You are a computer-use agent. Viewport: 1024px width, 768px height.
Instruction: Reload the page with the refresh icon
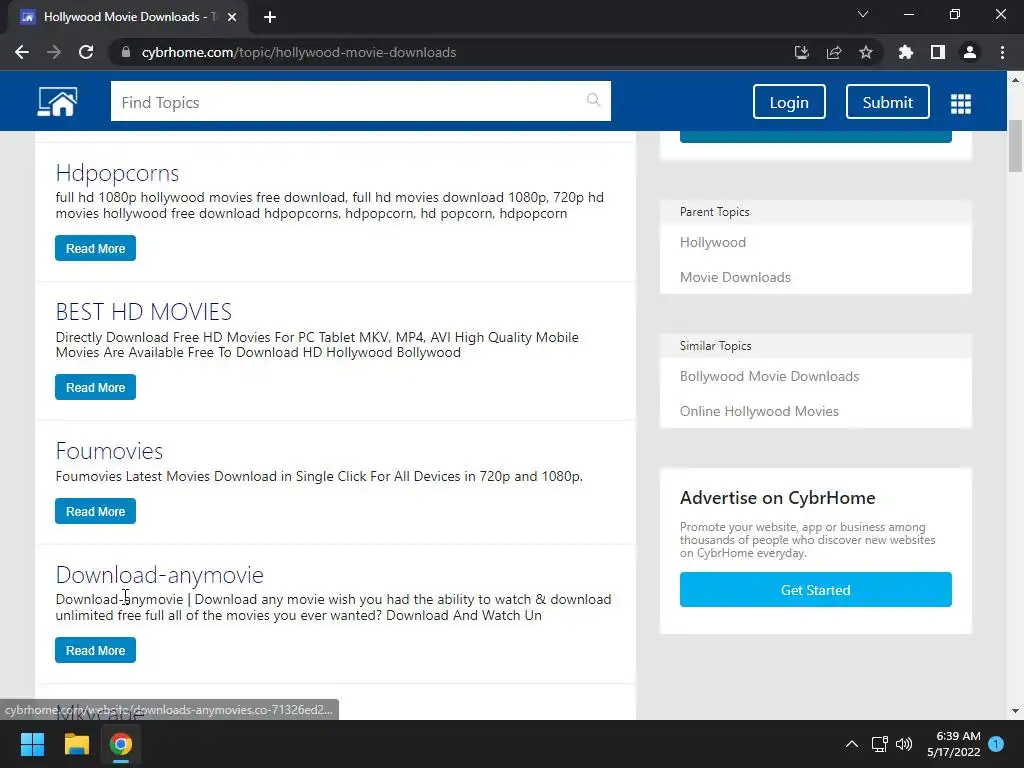pyautogui.click(x=86, y=52)
